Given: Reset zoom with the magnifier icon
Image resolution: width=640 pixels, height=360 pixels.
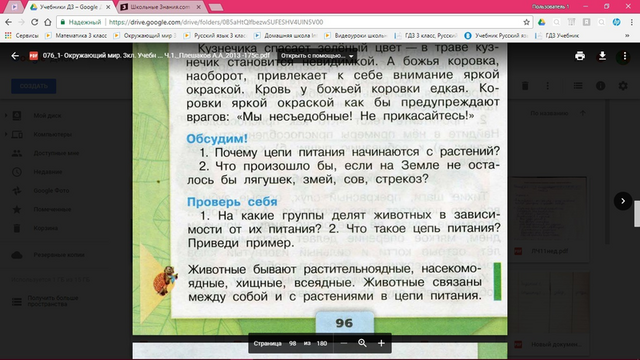Looking at the screenshot, I should click(362, 343).
